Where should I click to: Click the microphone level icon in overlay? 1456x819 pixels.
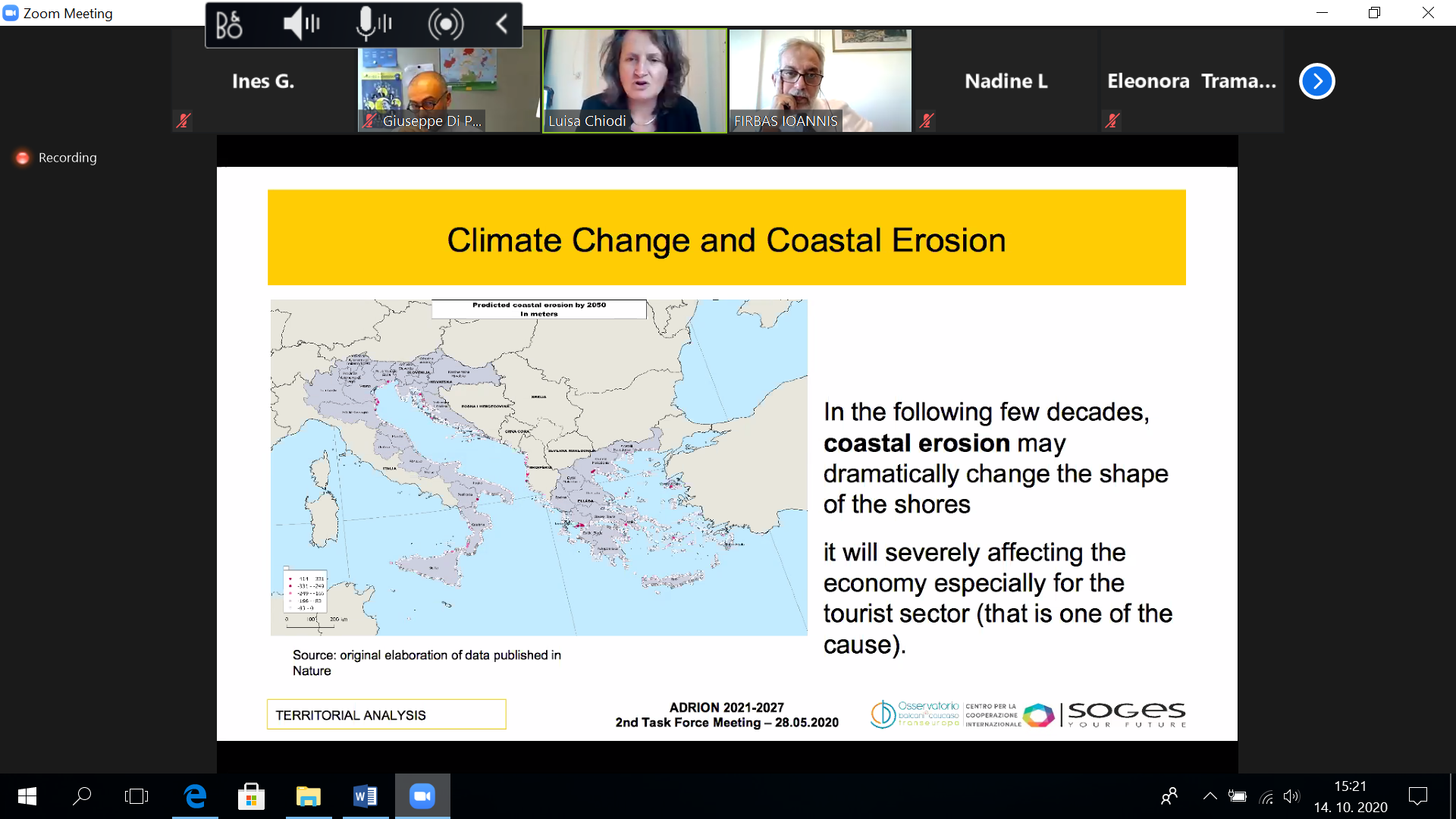(x=373, y=25)
